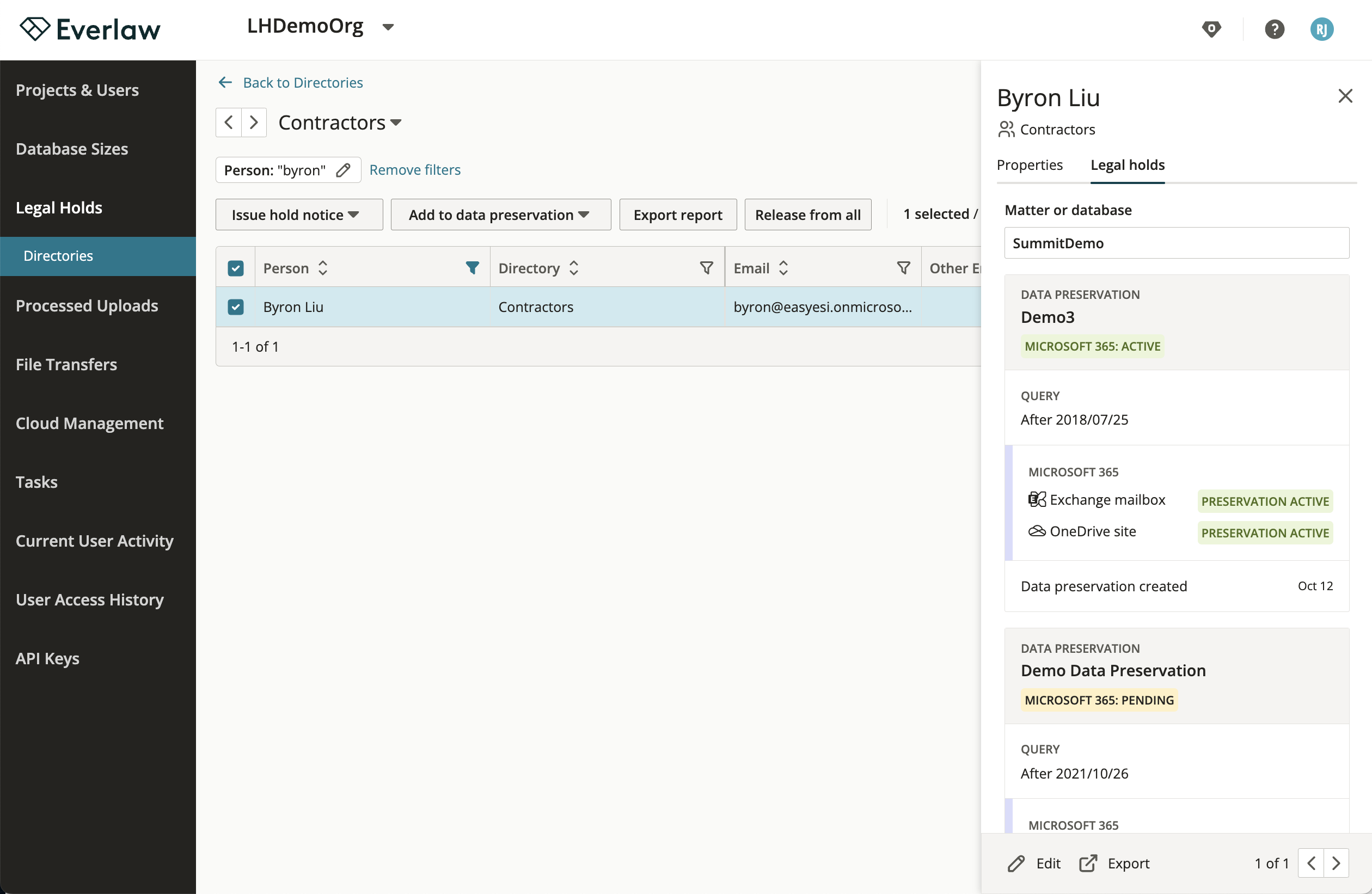Click the Export report button
Viewport: 1372px width, 894px height.
click(x=678, y=215)
